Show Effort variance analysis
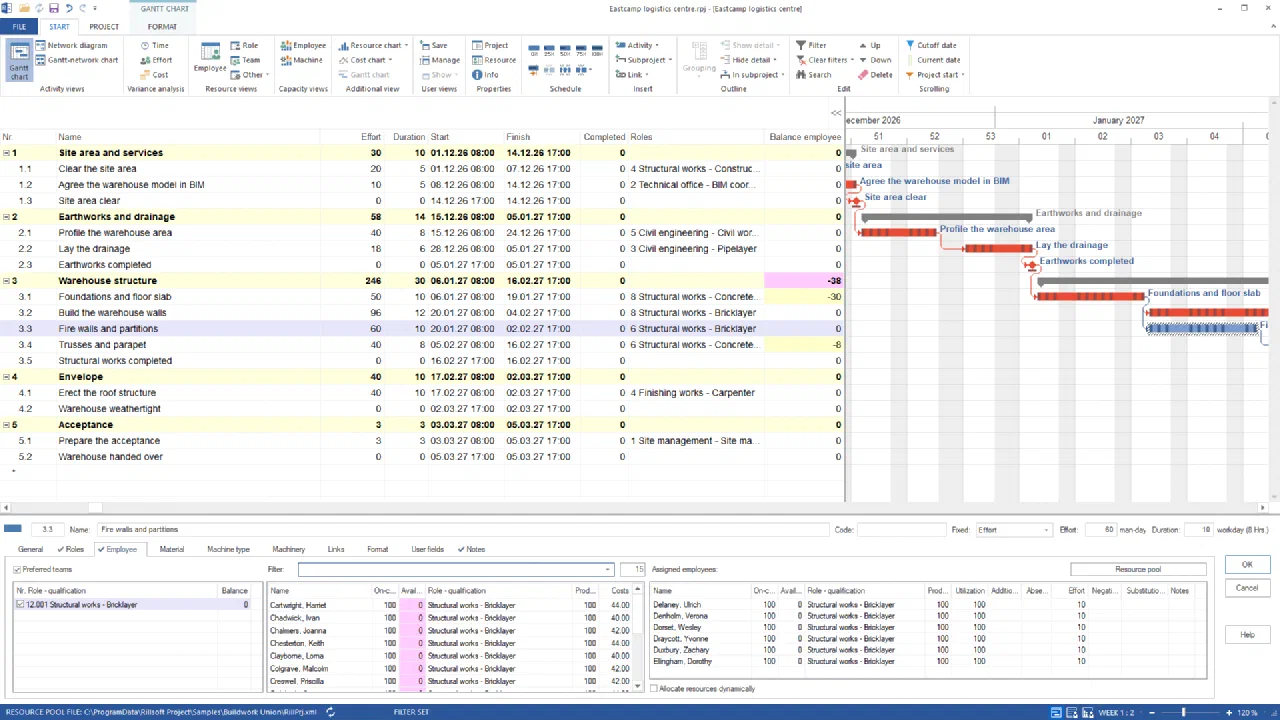This screenshot has width=1280, height=720. [x=155, y=60]
